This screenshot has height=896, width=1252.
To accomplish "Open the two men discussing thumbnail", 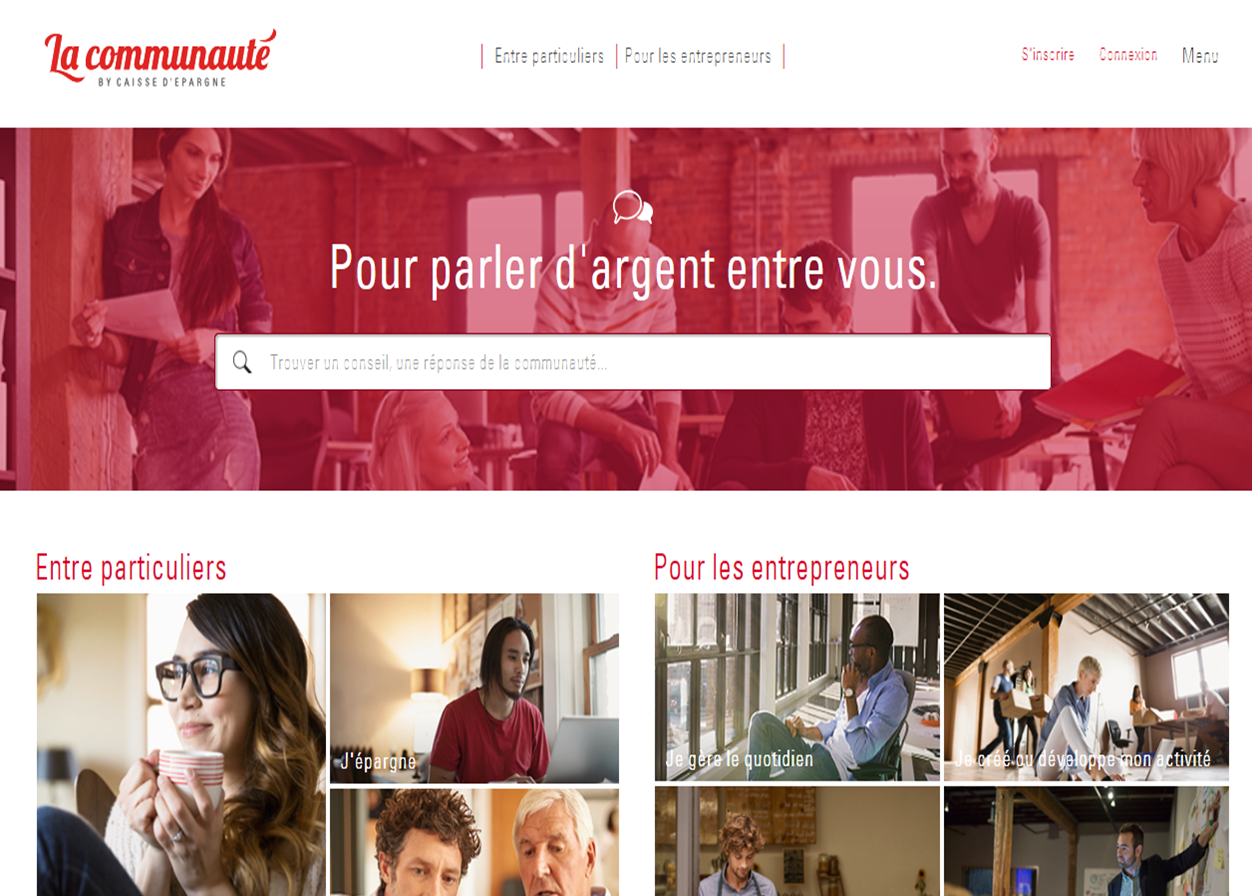I will coord(474,842).
